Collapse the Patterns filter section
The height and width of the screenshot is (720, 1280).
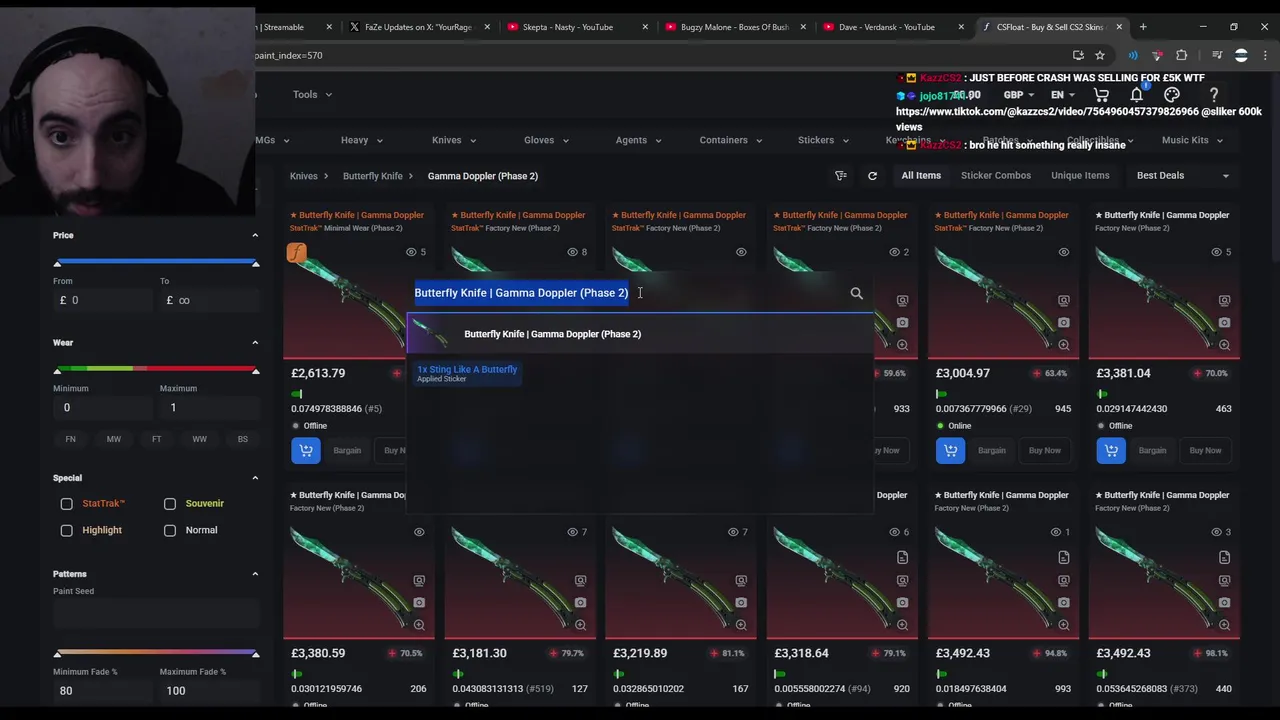click(255, 574)
